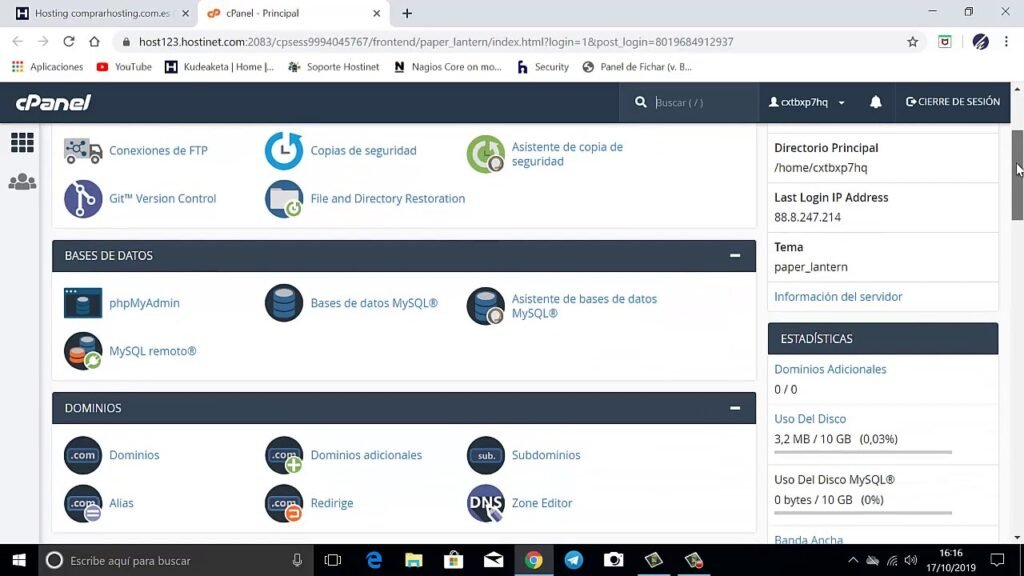
Task: Open MySQL remoto icon
Action: pos(83,351)
